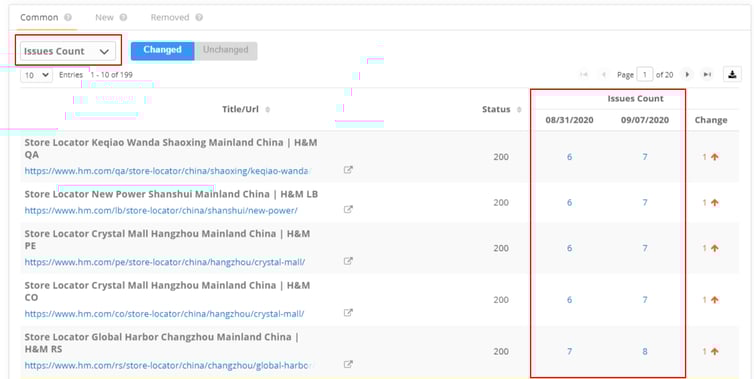Select the Changed toggle option
754x379 pixels.
163,51
